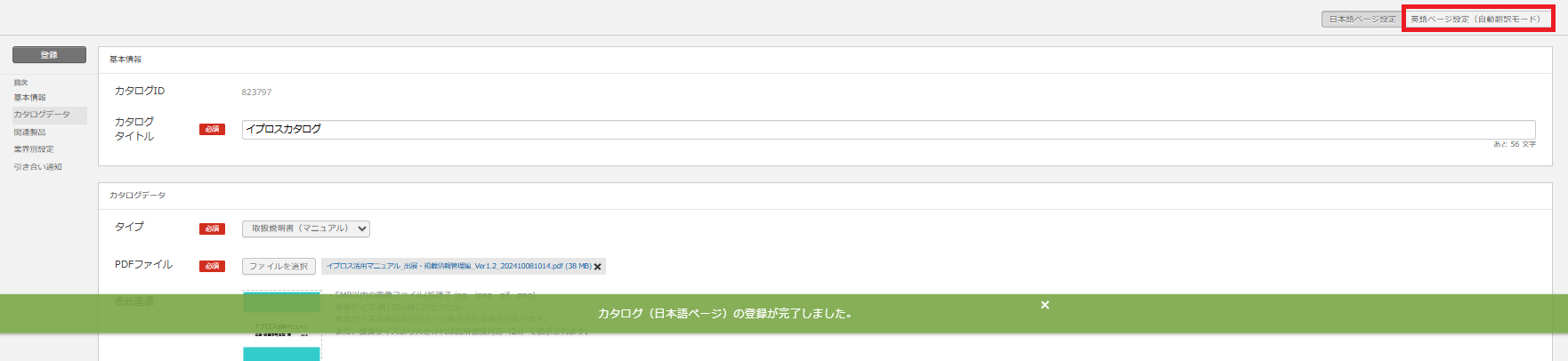Click the 登録 button

tap(49, 55)
